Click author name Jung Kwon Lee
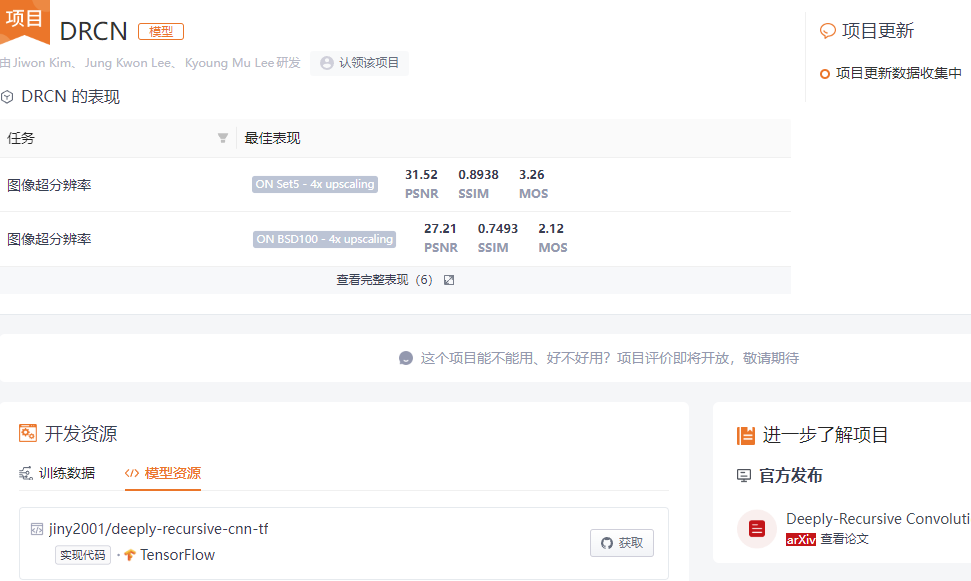 click(128, 63)
